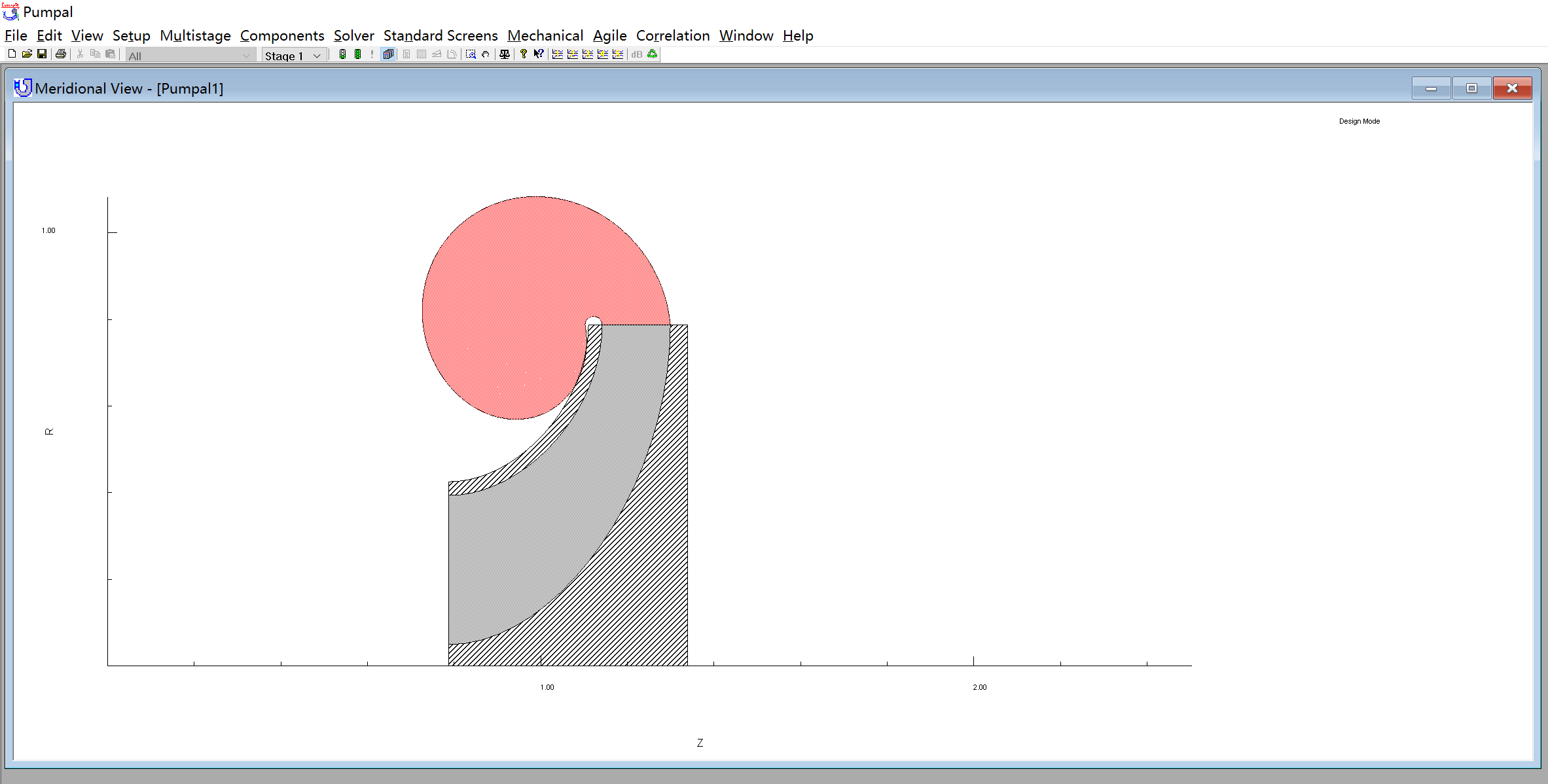Click the second traffic light solver icon
1548x784 pixels.
(358, 54)
